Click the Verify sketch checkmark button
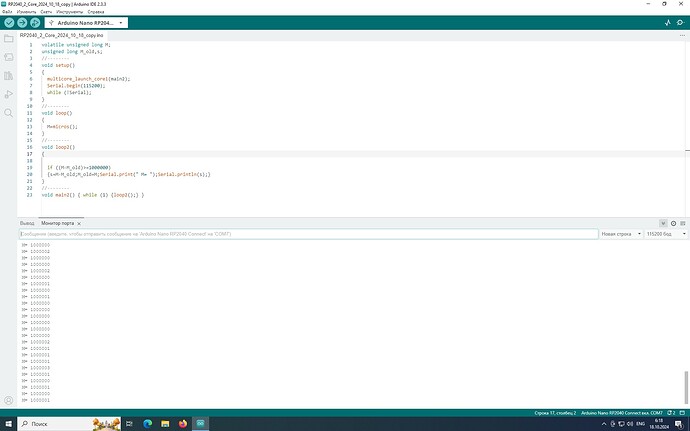Viewport: 690px width, 431px height. tap(9, 22)
